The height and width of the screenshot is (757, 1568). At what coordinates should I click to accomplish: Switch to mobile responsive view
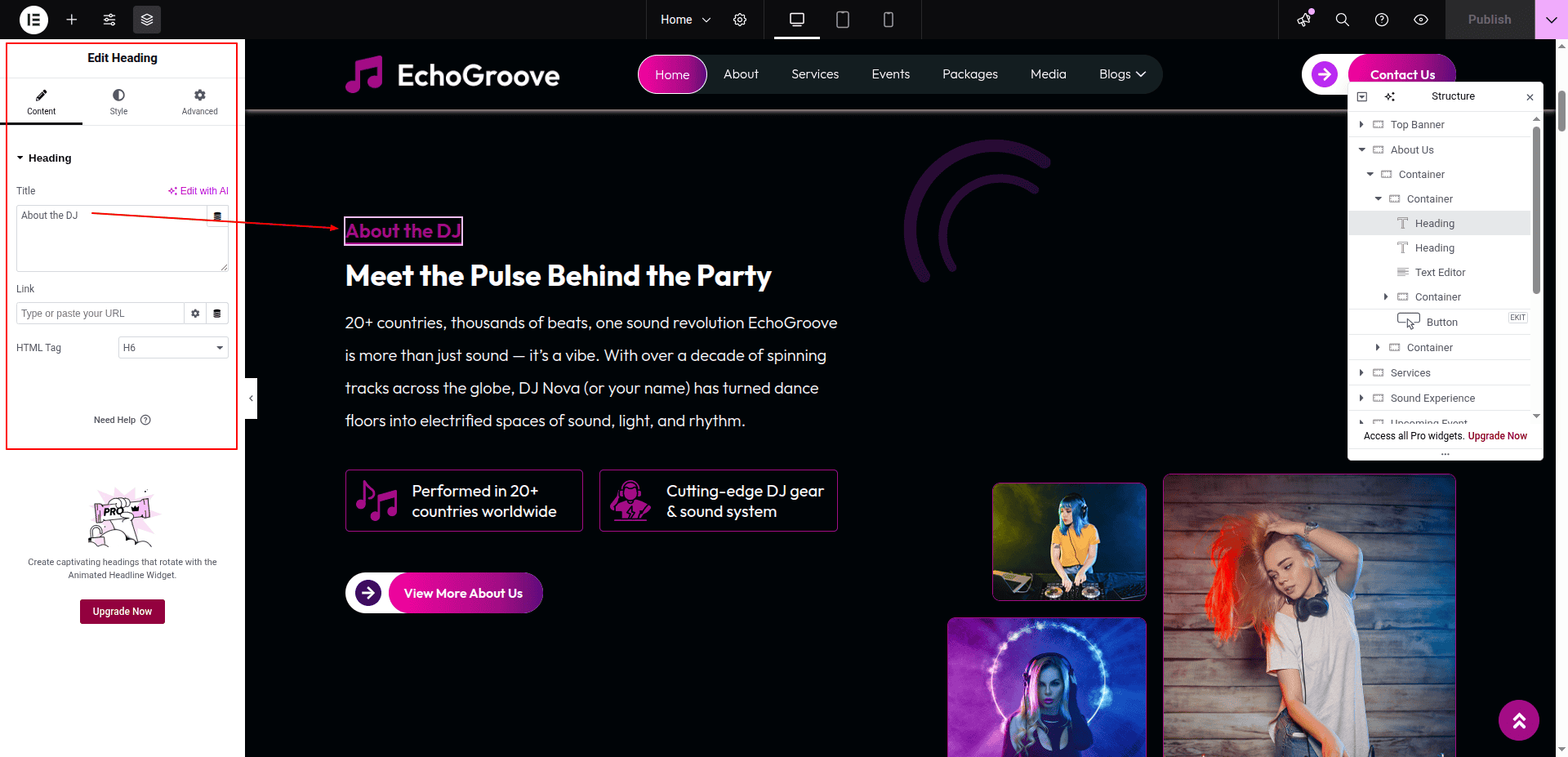tap(889, 20)
